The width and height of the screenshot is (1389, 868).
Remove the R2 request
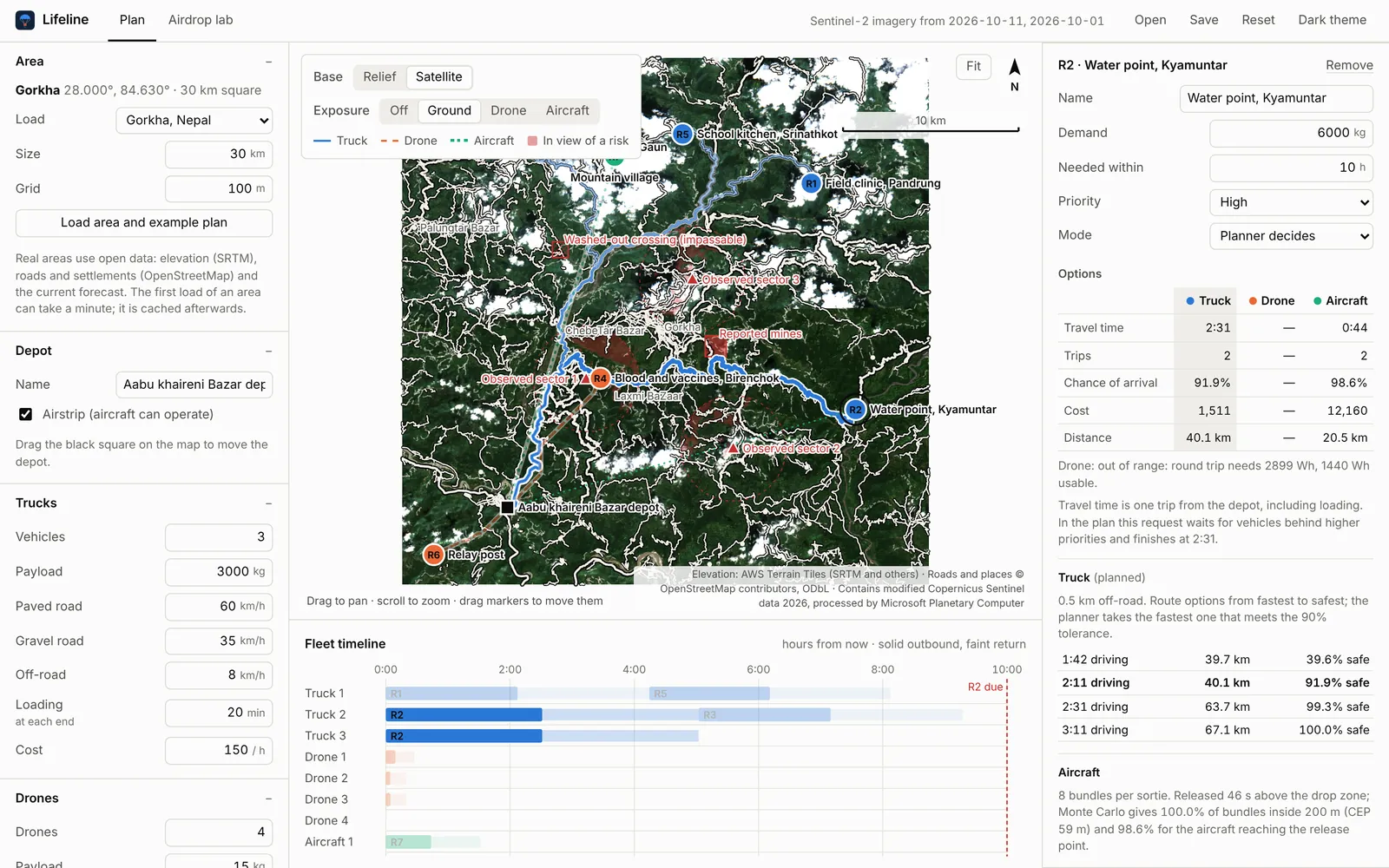(1349, 66)
